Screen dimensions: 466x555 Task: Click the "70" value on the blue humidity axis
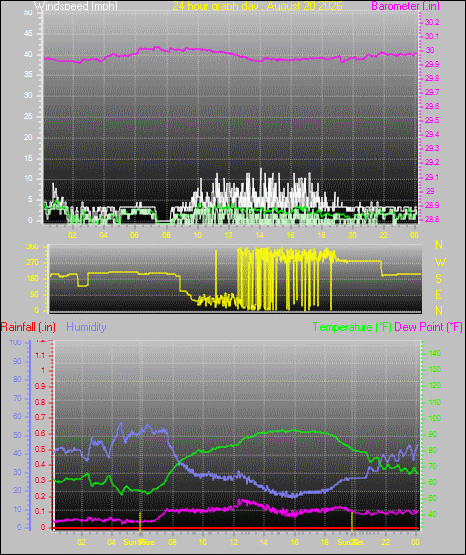click(17, 399)
